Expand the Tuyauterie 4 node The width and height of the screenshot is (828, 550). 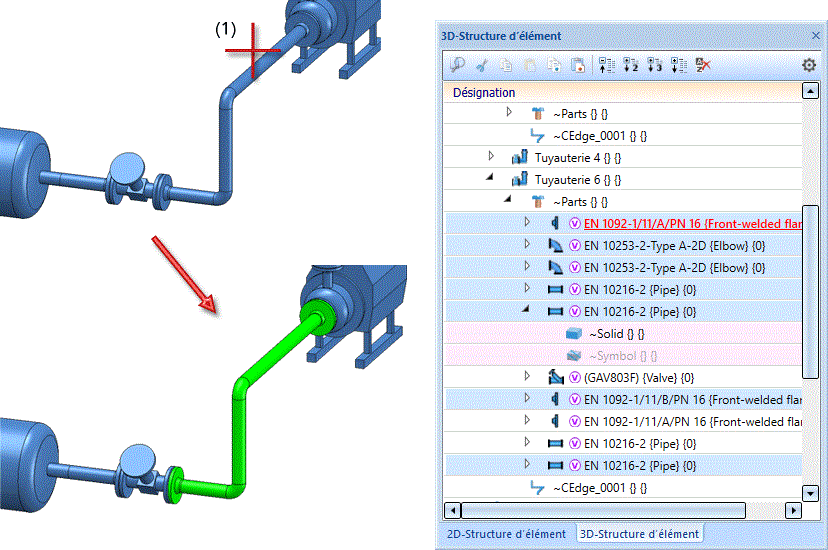(x=491, y=156)
